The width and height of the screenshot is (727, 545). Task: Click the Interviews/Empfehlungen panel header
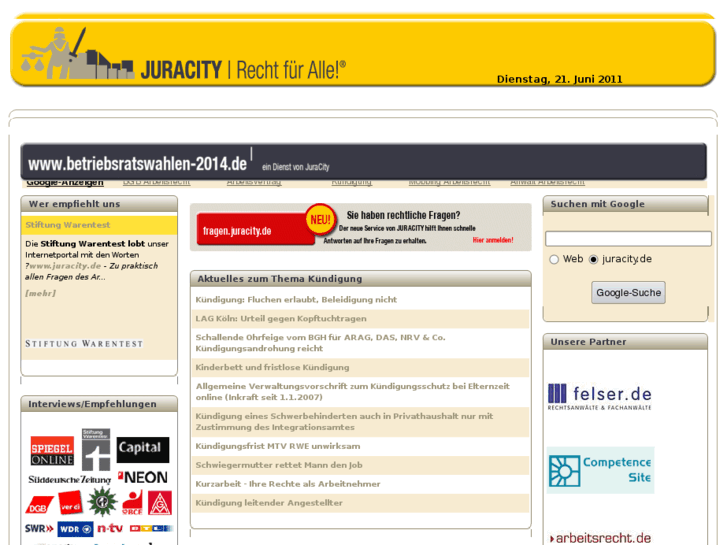pos(99,404)
